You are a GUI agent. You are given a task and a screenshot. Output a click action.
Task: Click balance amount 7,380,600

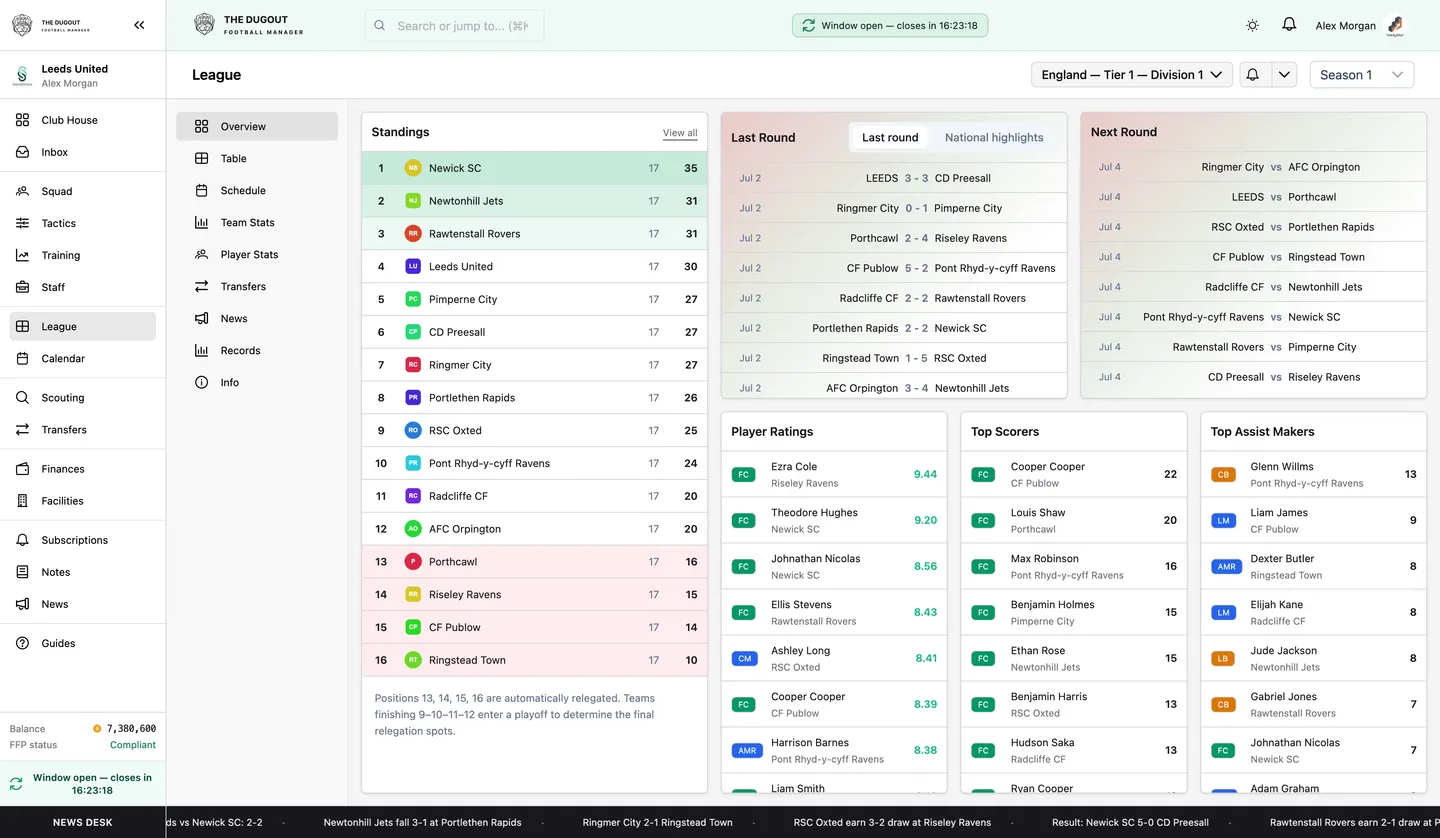pos(131,729)
